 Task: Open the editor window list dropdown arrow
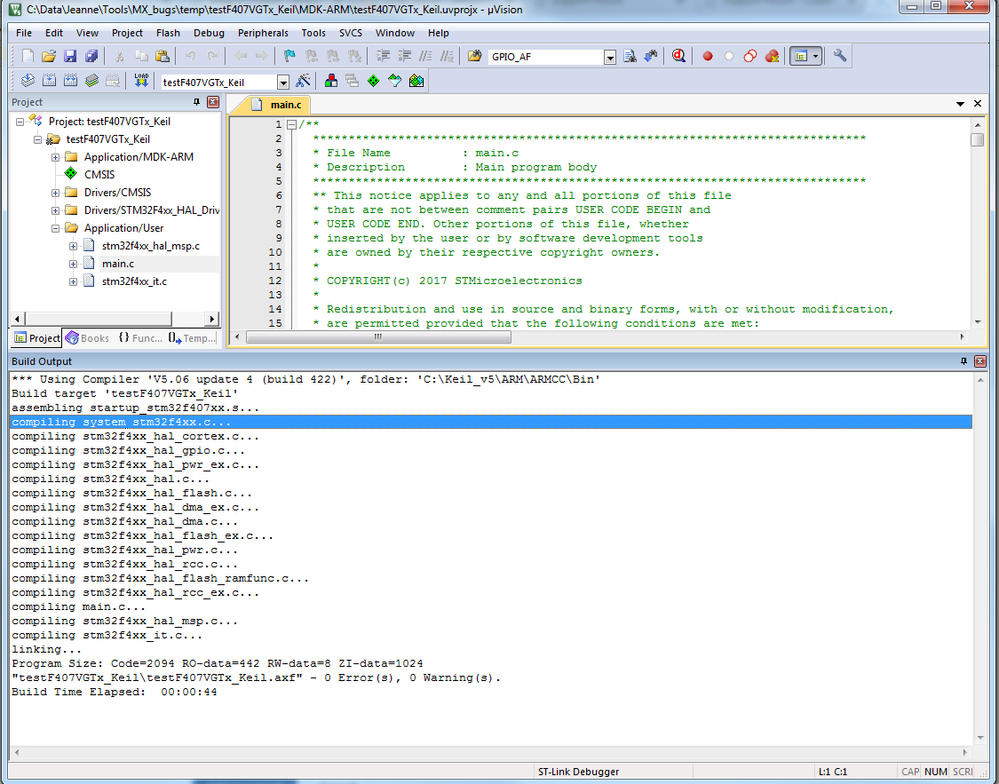(960, 104)
